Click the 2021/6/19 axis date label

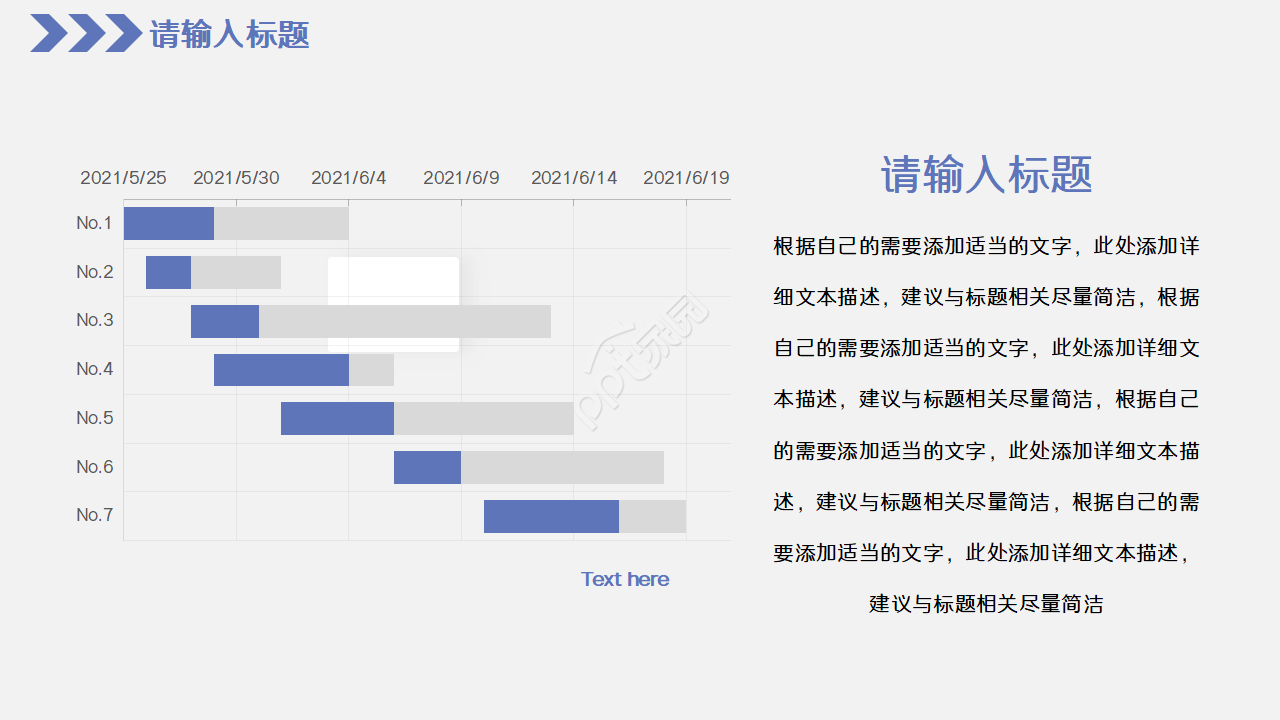point(686,177)
